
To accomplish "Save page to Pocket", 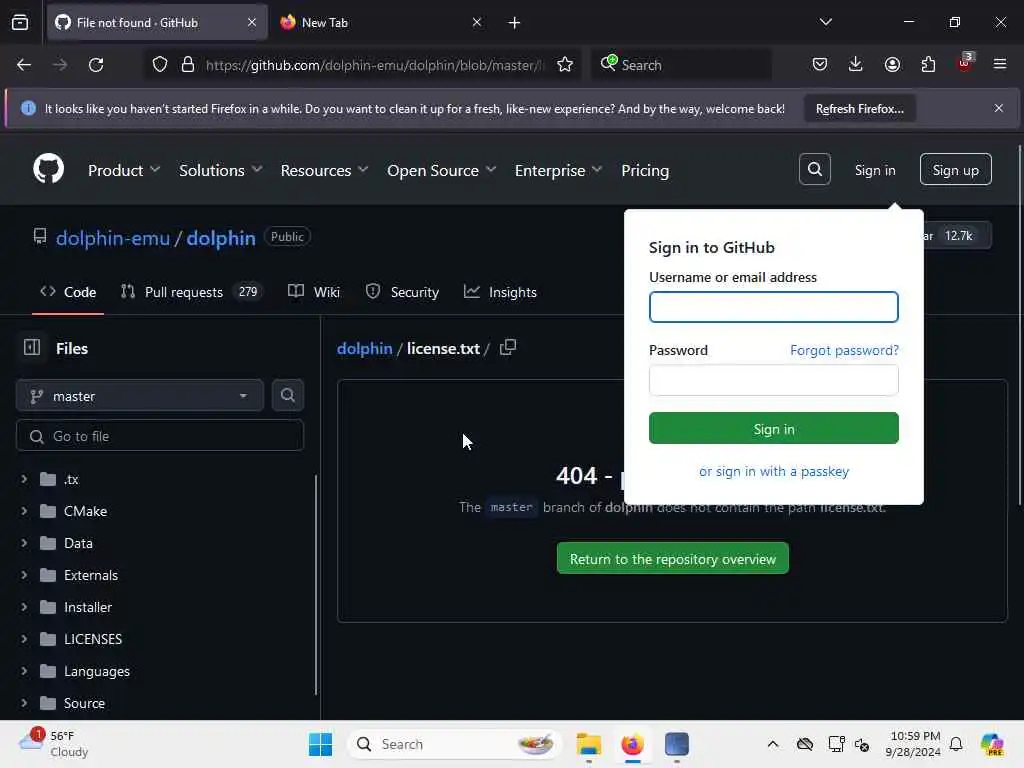I will pos(820,65).
